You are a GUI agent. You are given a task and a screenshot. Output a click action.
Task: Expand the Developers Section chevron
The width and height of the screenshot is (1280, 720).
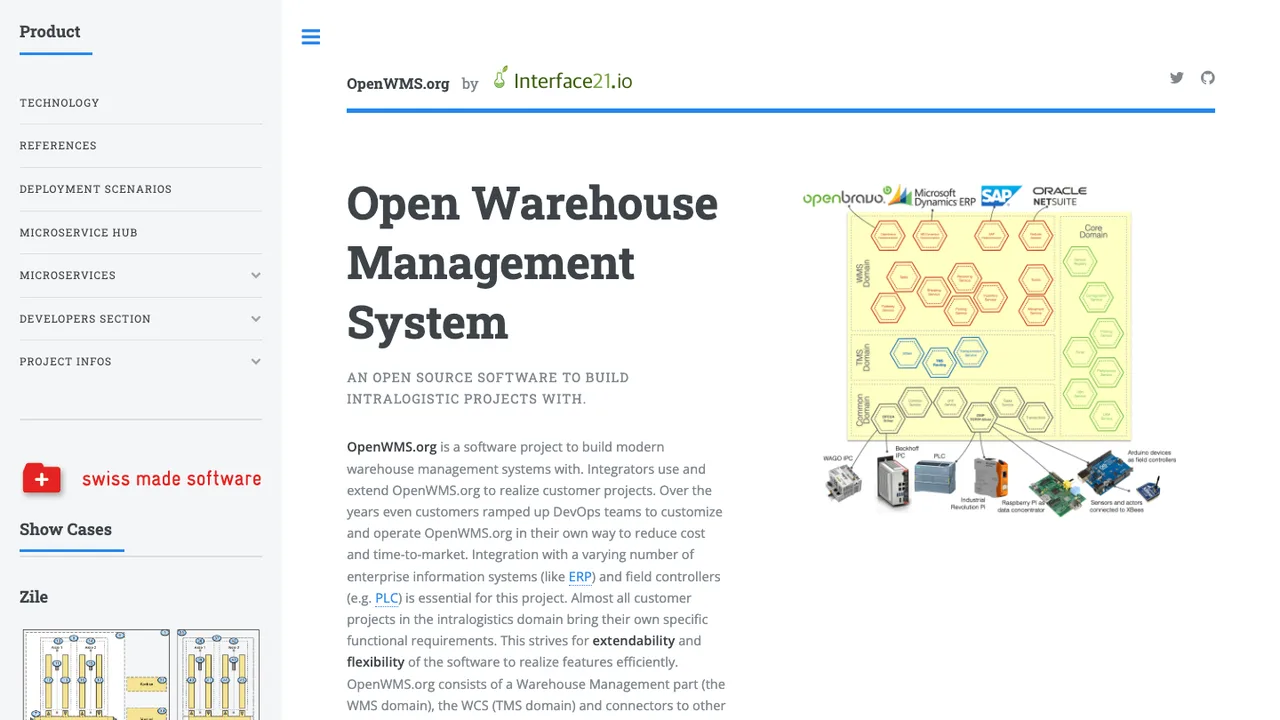tap(256, 319)
